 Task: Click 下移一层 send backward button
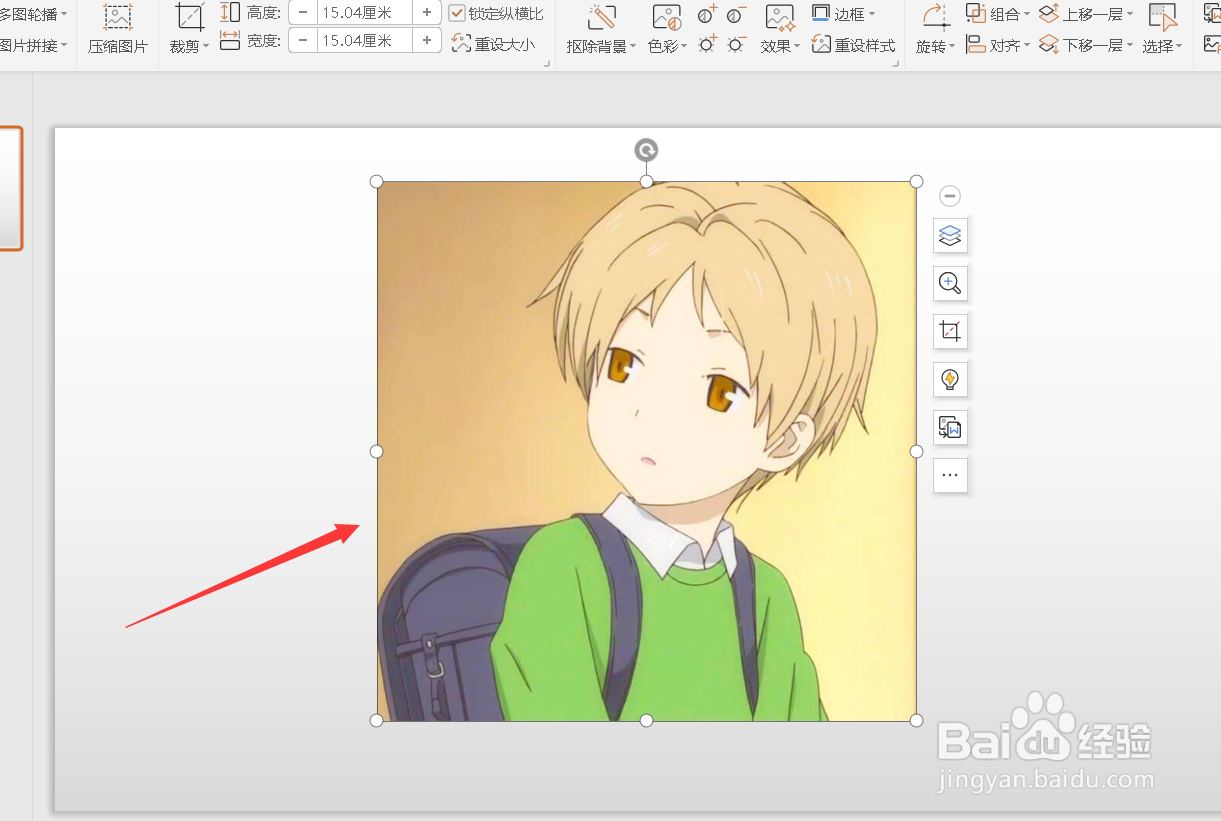pyautogui.click(x=1086, y=45)
